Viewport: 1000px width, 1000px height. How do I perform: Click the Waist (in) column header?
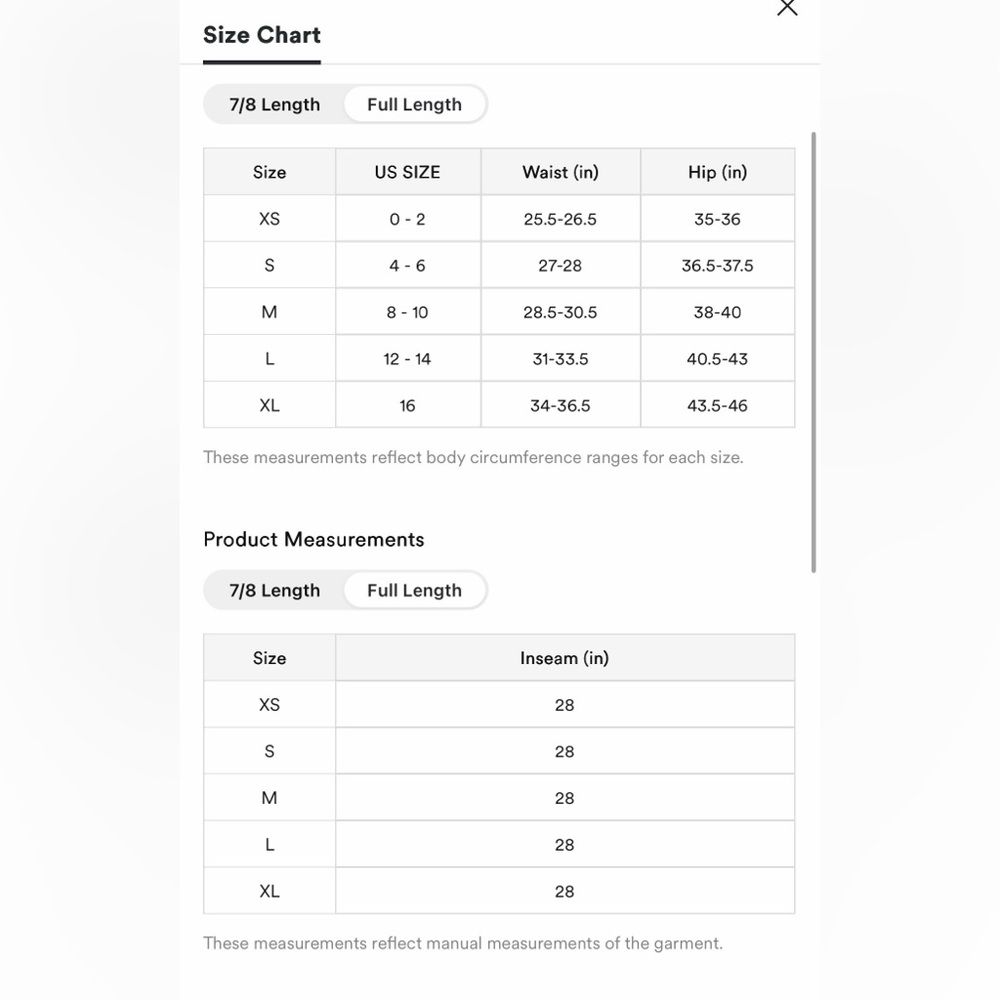click(x=560, y=172)
